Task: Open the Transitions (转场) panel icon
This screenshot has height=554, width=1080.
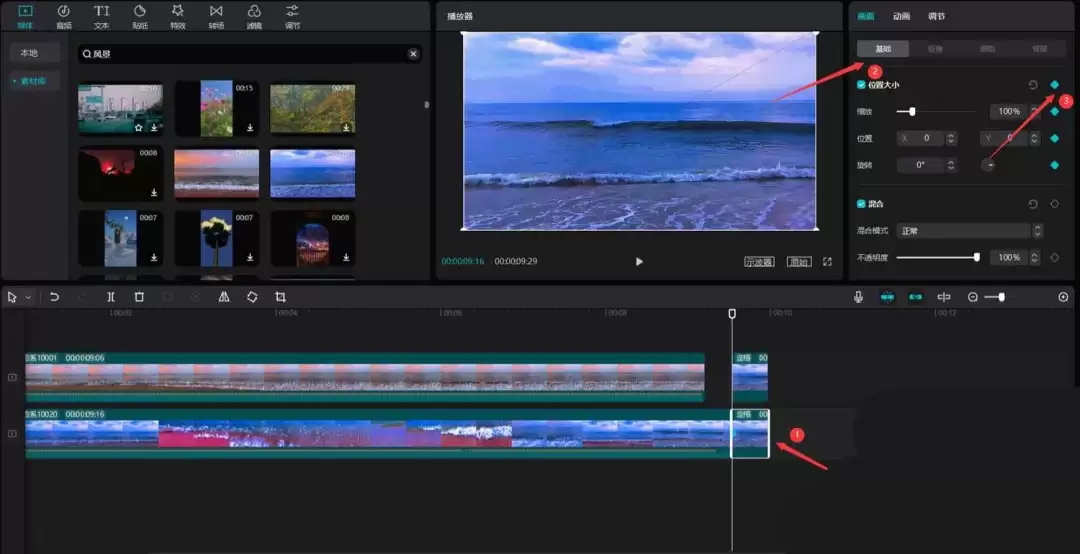Action: [216, 15]
